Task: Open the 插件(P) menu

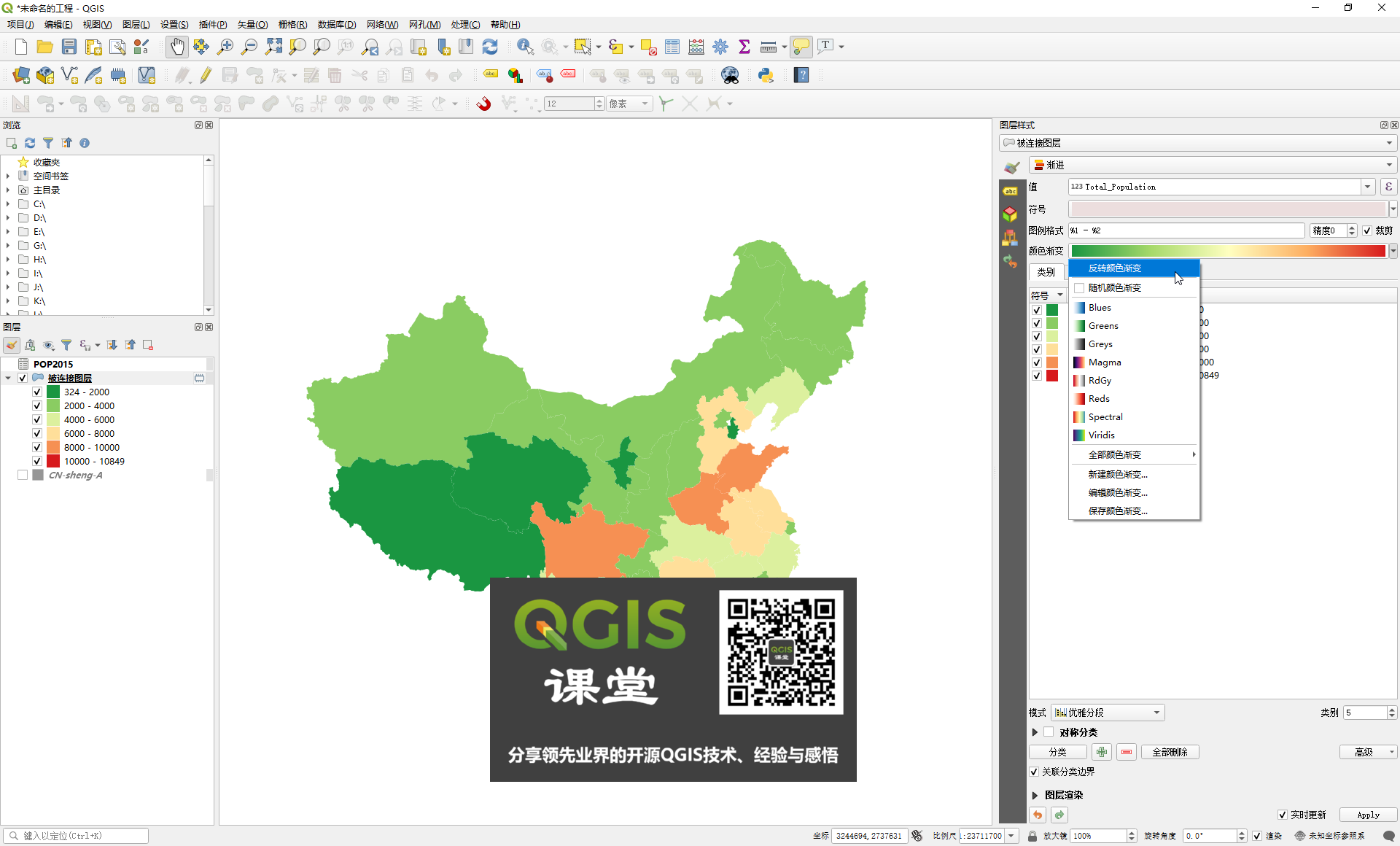Action: [213, 24]
